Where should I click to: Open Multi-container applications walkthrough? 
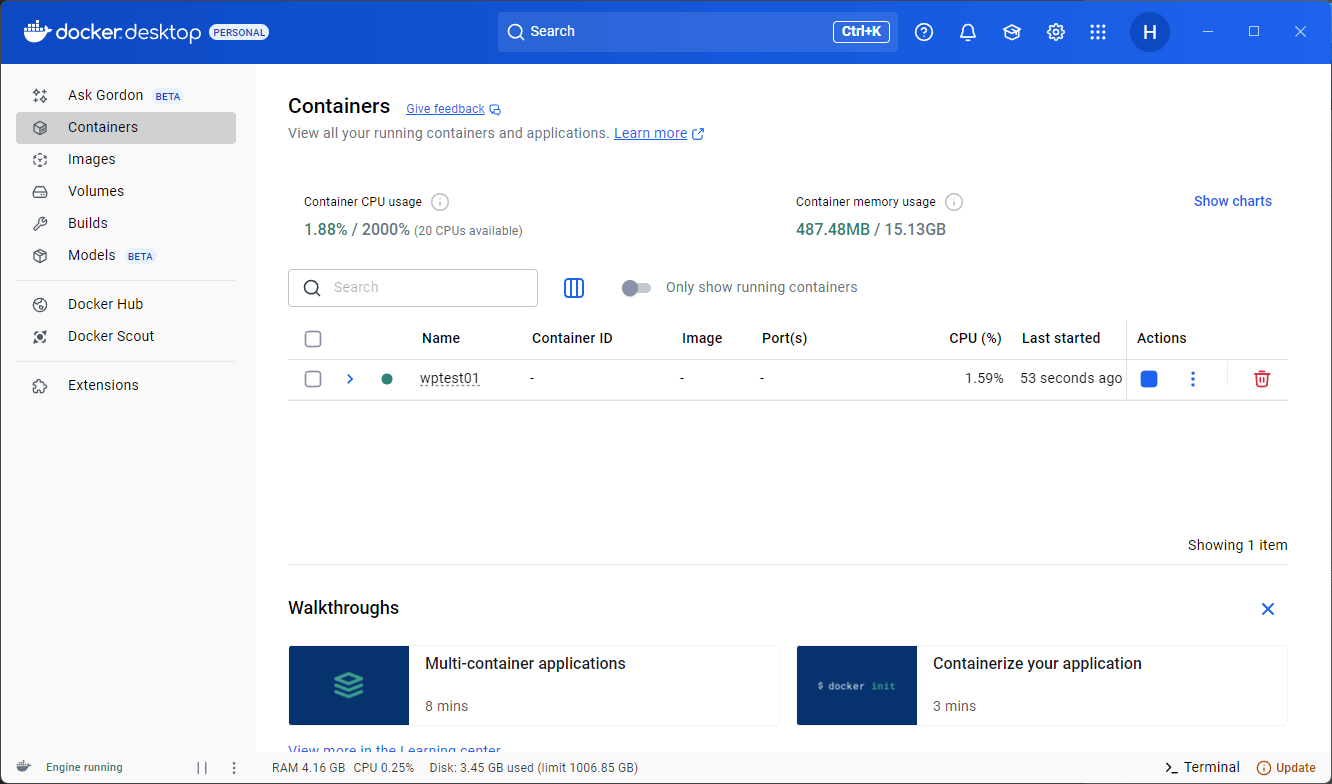tap(534, 685)
